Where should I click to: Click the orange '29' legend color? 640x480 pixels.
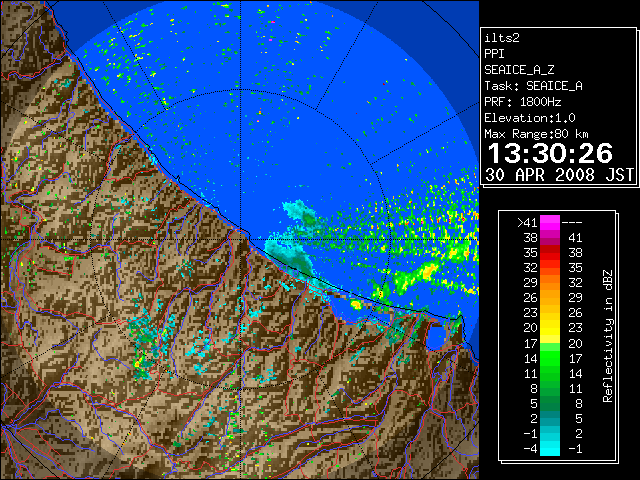pyautogui.click(x=550, y=282)
